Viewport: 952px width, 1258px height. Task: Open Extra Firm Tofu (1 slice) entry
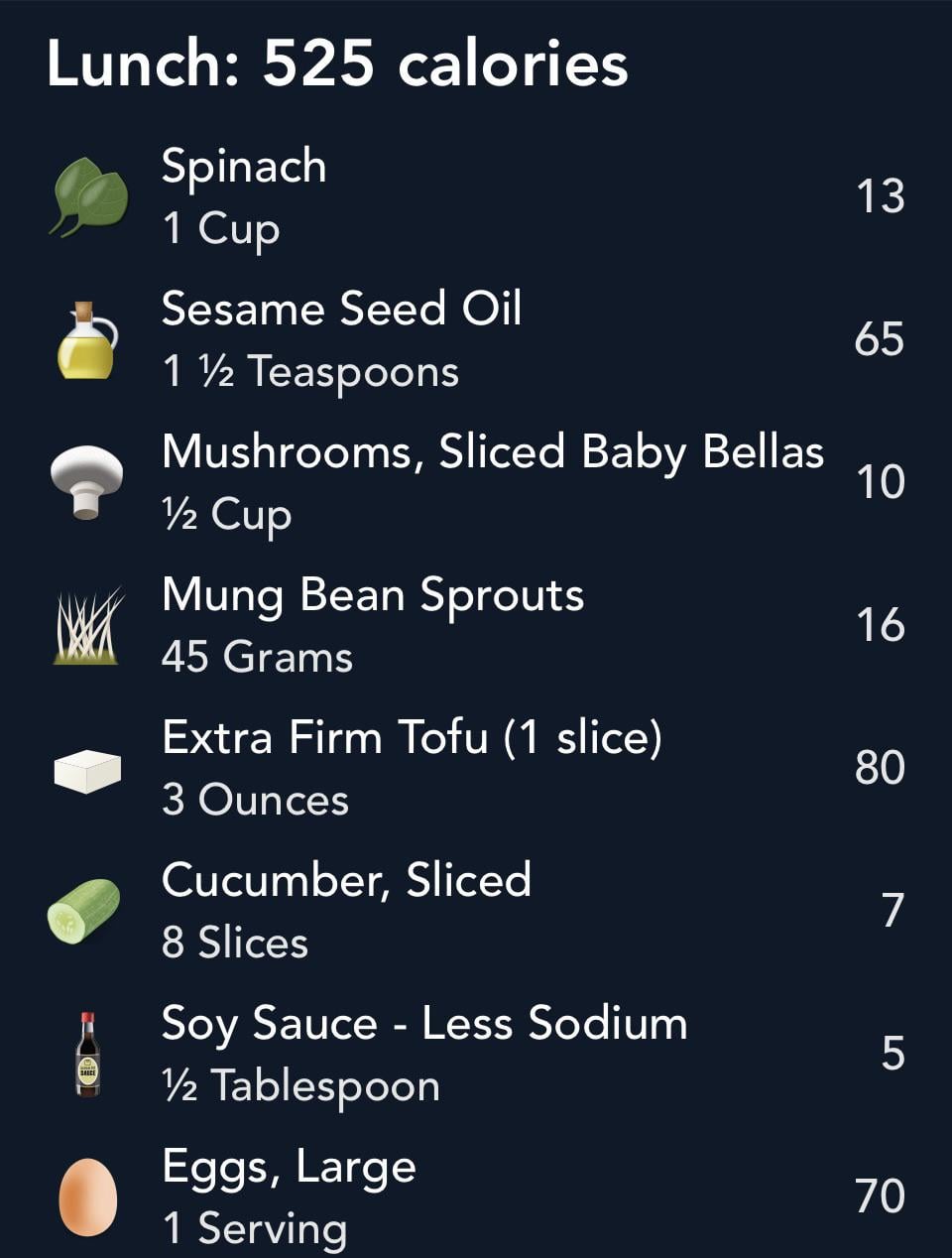[476, 768]
